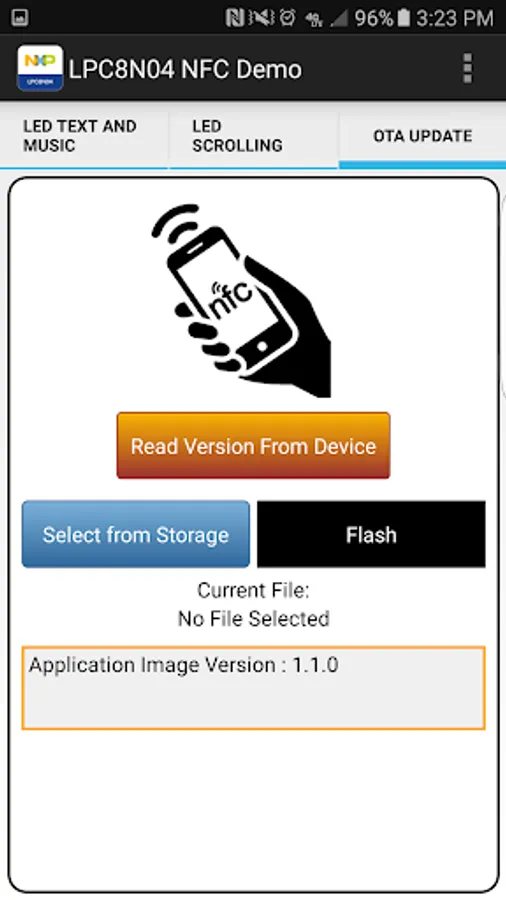The width and height of the screenshot is (506, 900).
Task: Tap the LPC8N04 NFC Demo title
Action: (x=185, y=69)
